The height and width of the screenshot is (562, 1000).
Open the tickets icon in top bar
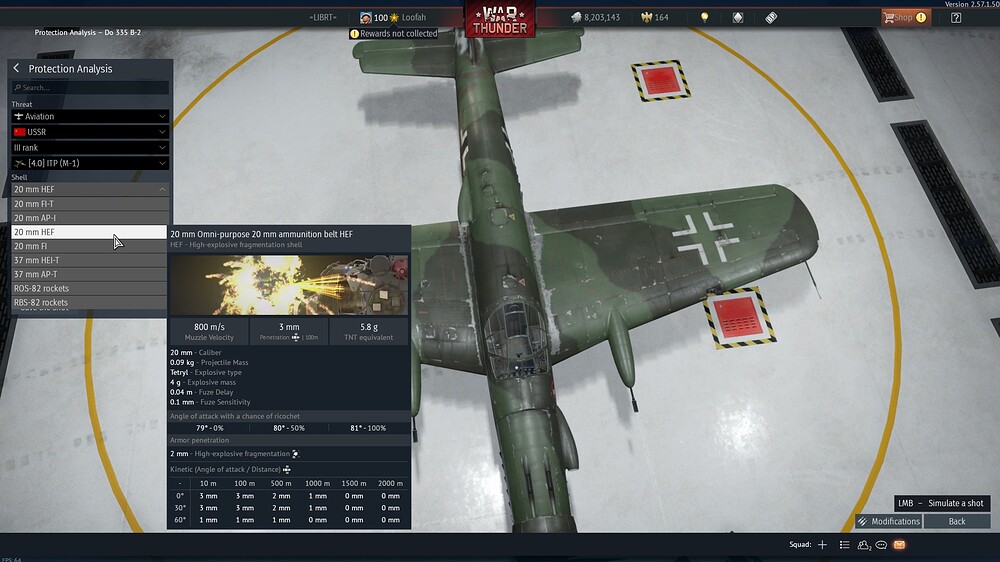771,17
